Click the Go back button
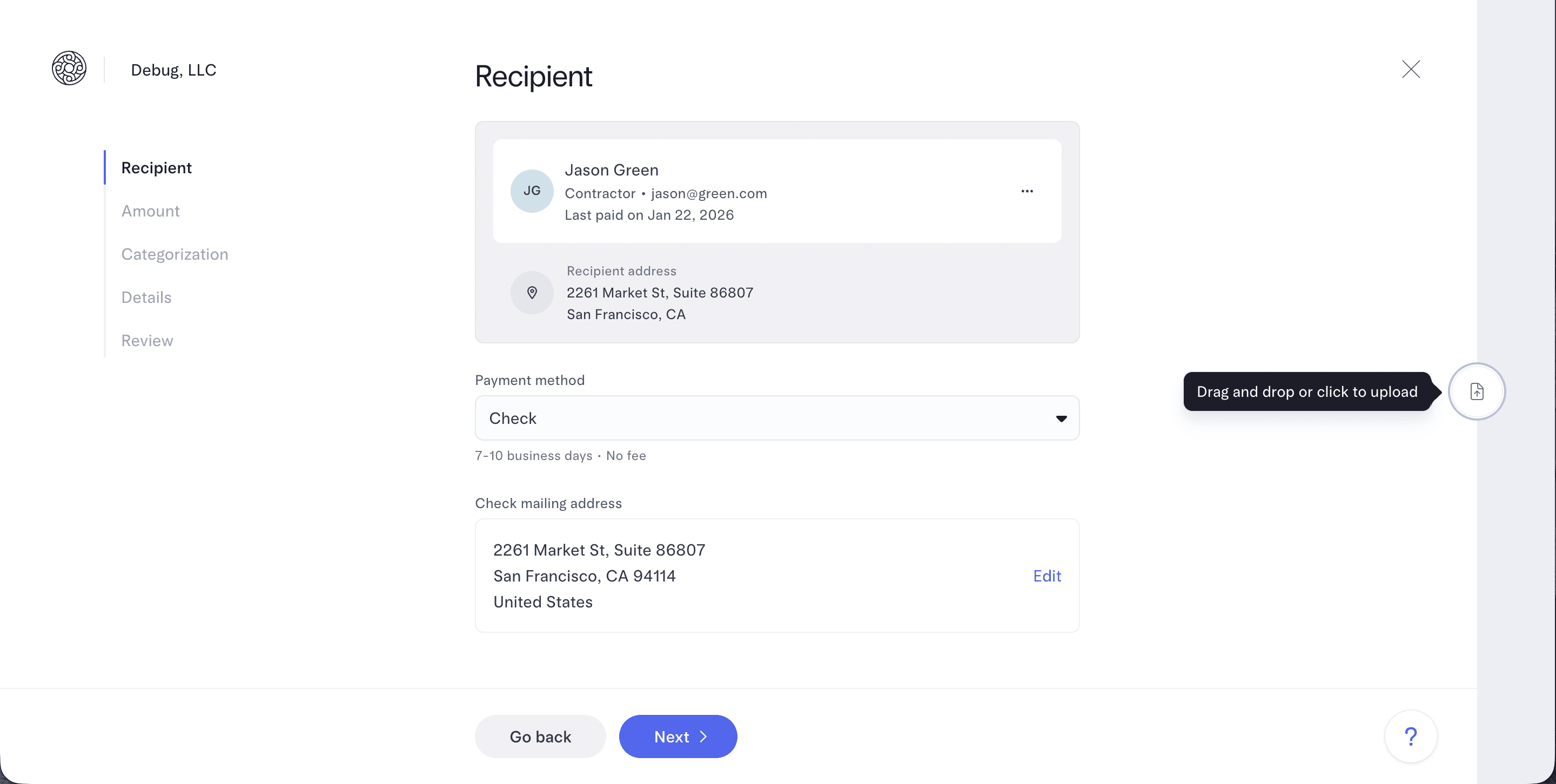The image size is (1556, 784). [x=540, y=736]
